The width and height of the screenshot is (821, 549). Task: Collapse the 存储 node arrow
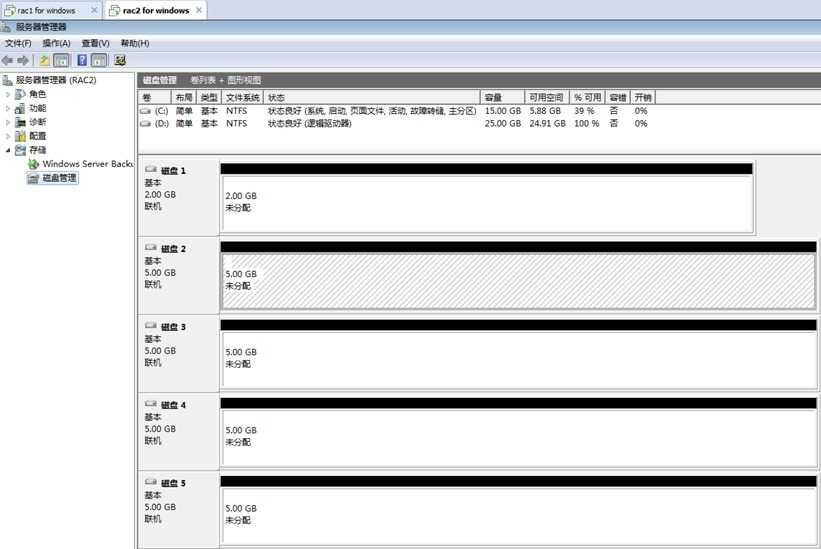click(8, 150)
